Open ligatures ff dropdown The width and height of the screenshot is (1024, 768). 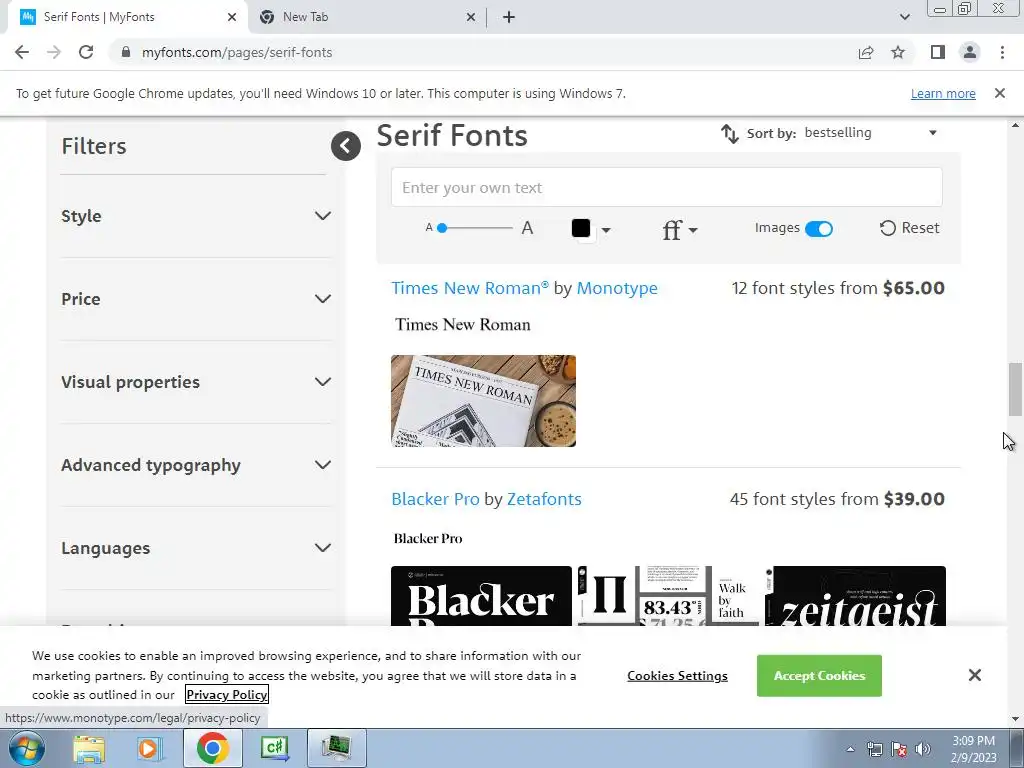click(679, 230)
